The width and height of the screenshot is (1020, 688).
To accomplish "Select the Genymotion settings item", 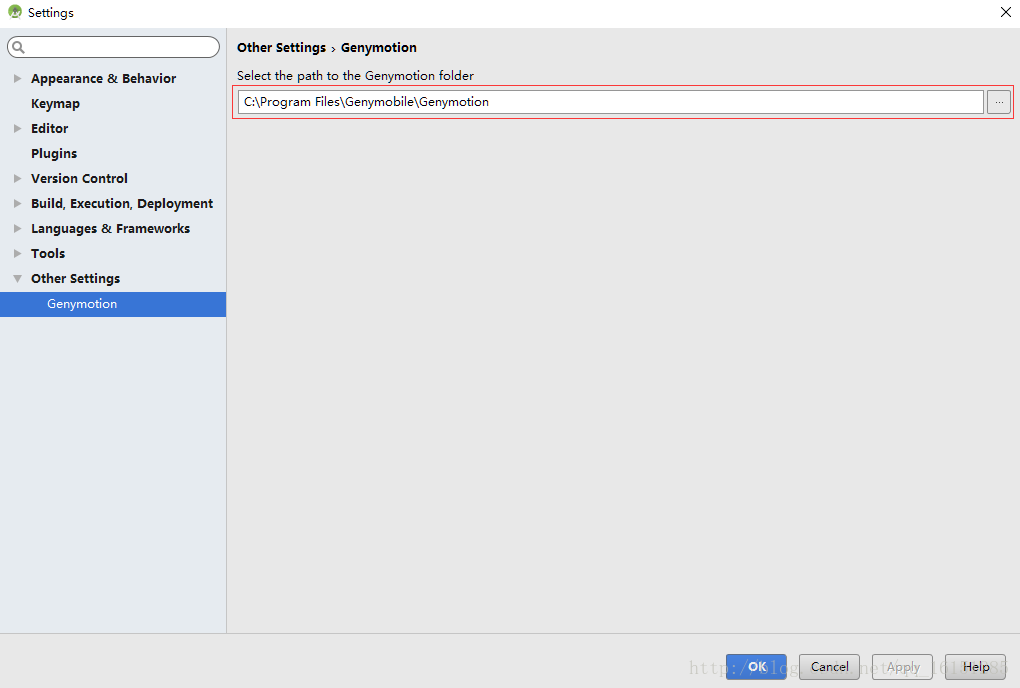I will (x=82, y=304).
